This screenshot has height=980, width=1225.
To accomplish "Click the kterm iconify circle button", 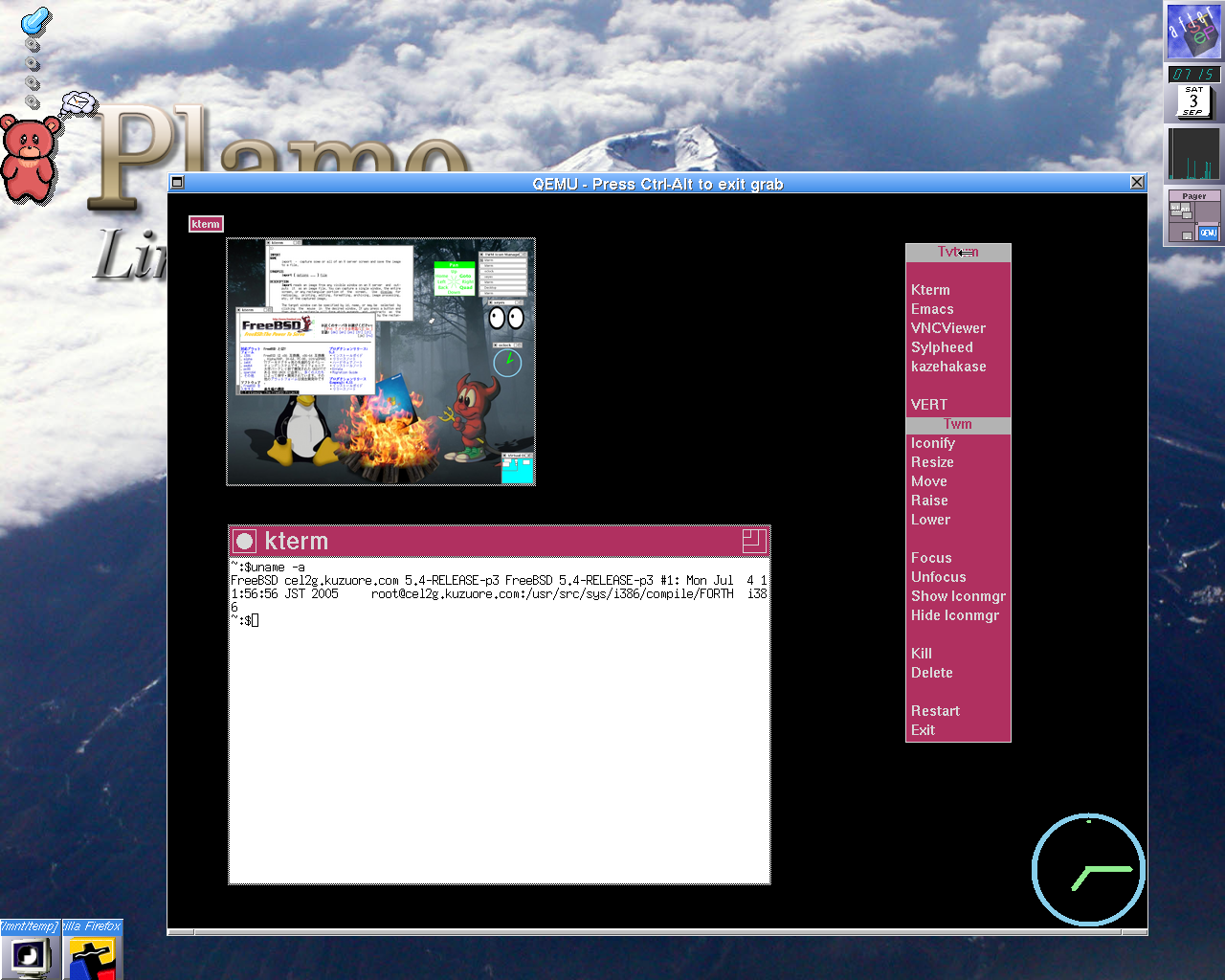I will 245,542.
